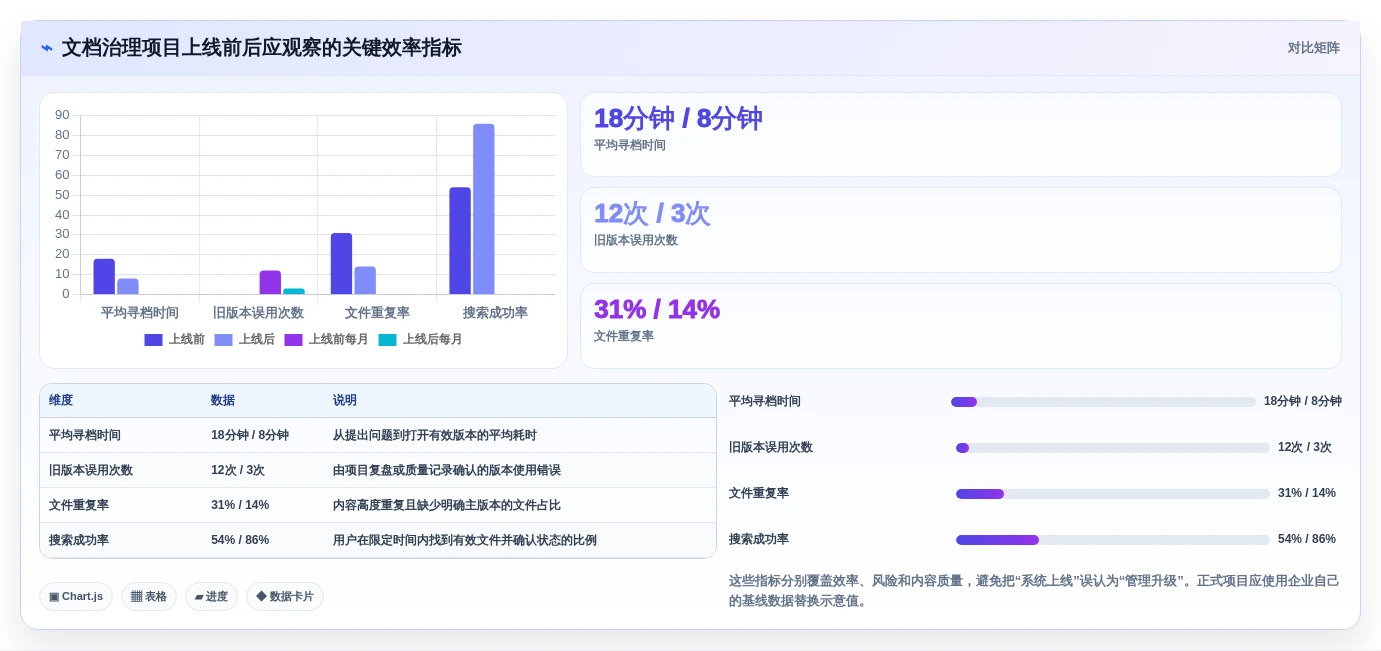The height and width of the screenshot is (651, 1381).
Task: Open the 18分钟 / 8分钟 stat card
Action: [961, 135]
